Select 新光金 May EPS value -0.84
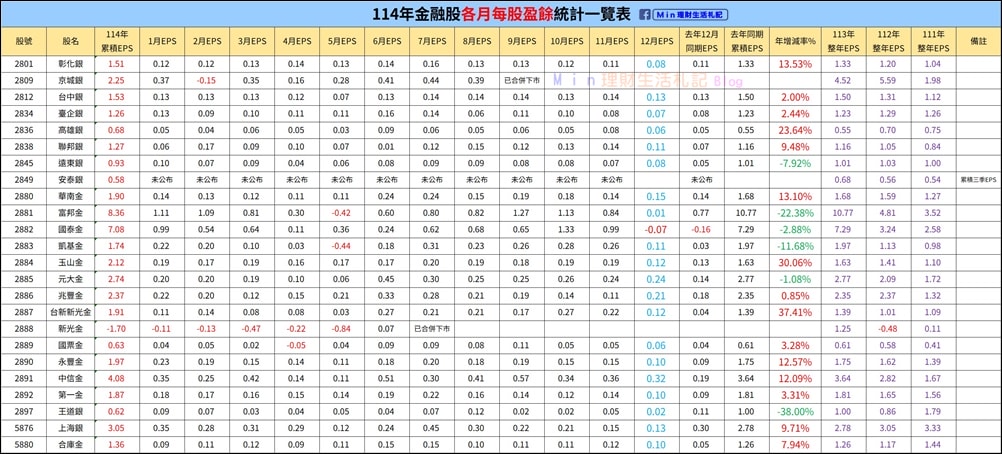This screenshot has height=454, width=1002. pos(341,329)
